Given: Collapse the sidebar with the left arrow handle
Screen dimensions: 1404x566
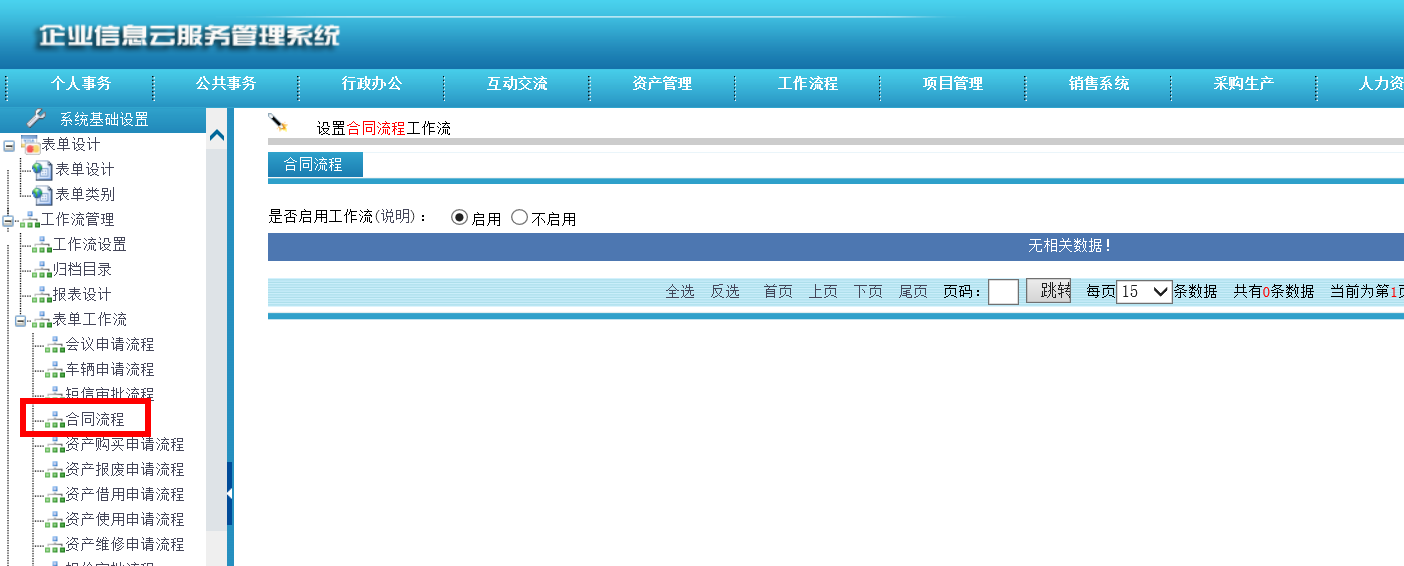Looking at the screenshot, I should click(229, 494).
